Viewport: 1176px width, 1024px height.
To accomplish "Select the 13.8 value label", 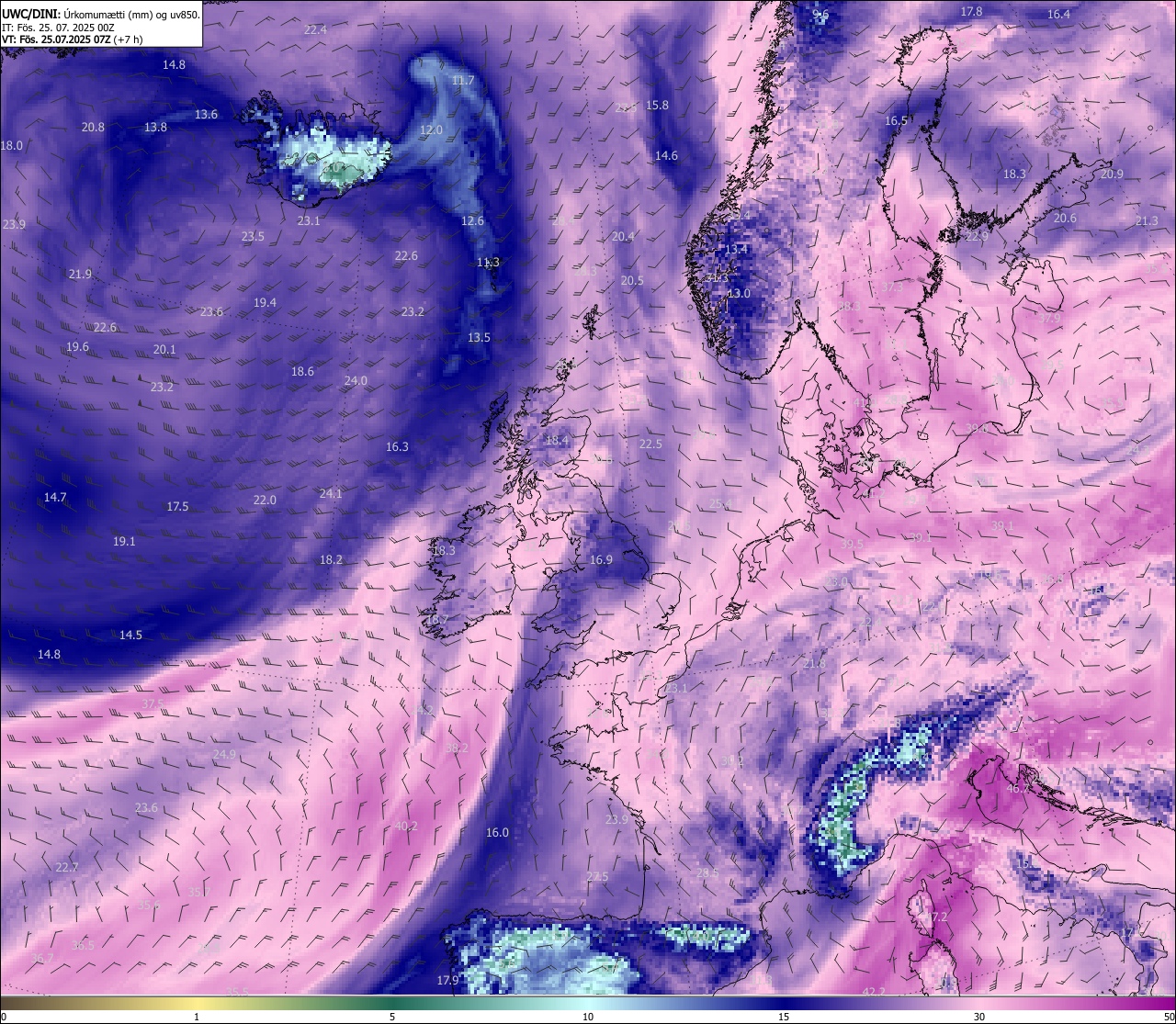I will tap(155, 128).
